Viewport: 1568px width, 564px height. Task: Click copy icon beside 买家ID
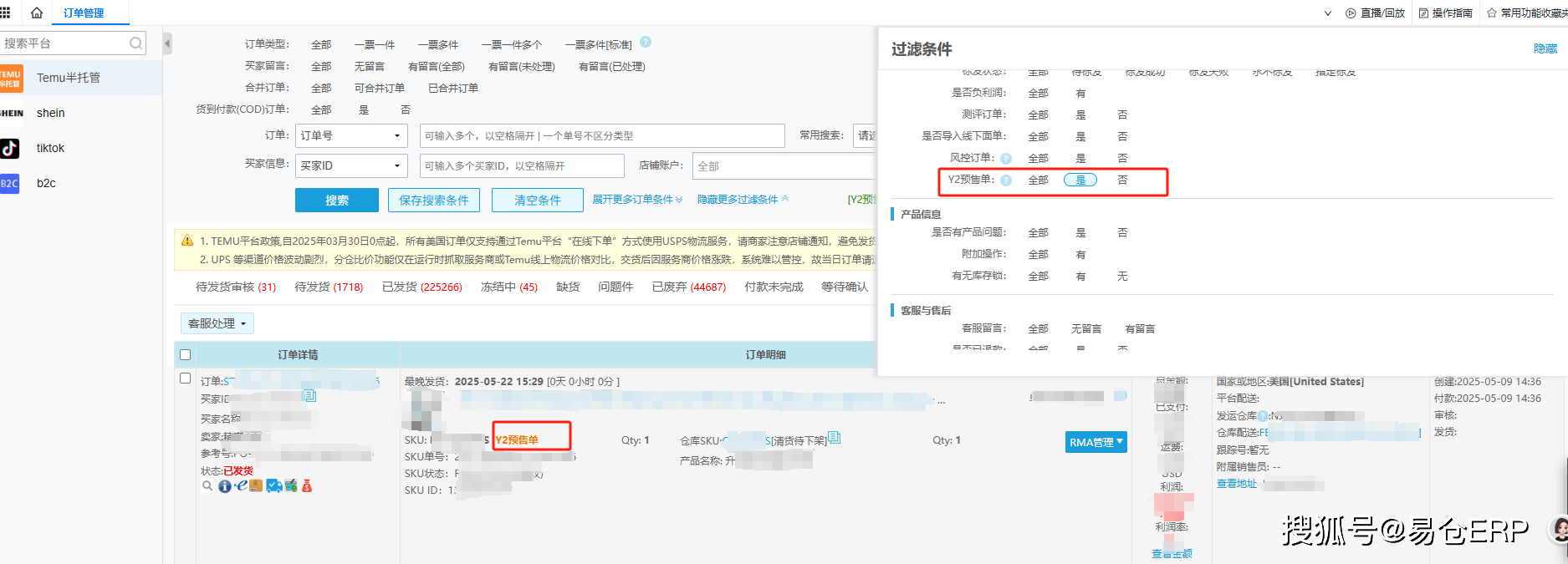[309, 395]
